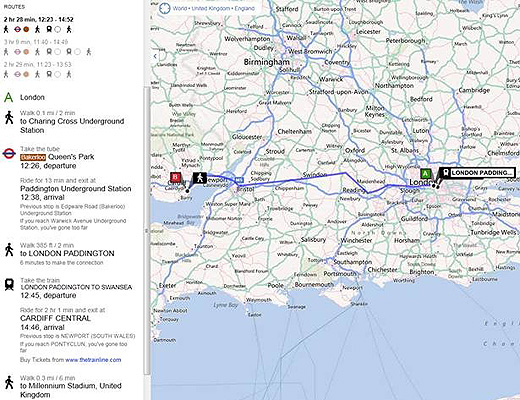This screenshot has height=400, width=520.
Task: Click the walking icon beside Millennium Stadium step
Action: point(9,382)
